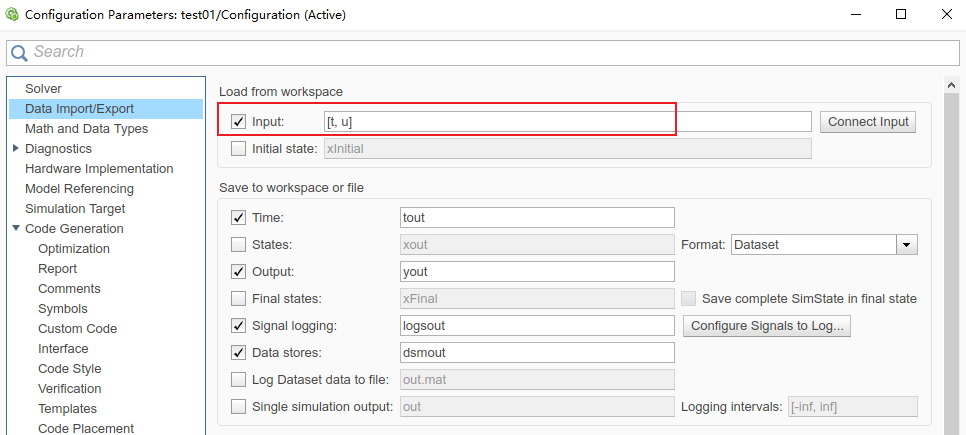
Task: Open the Custom Code page
Action: coord(77,329)
